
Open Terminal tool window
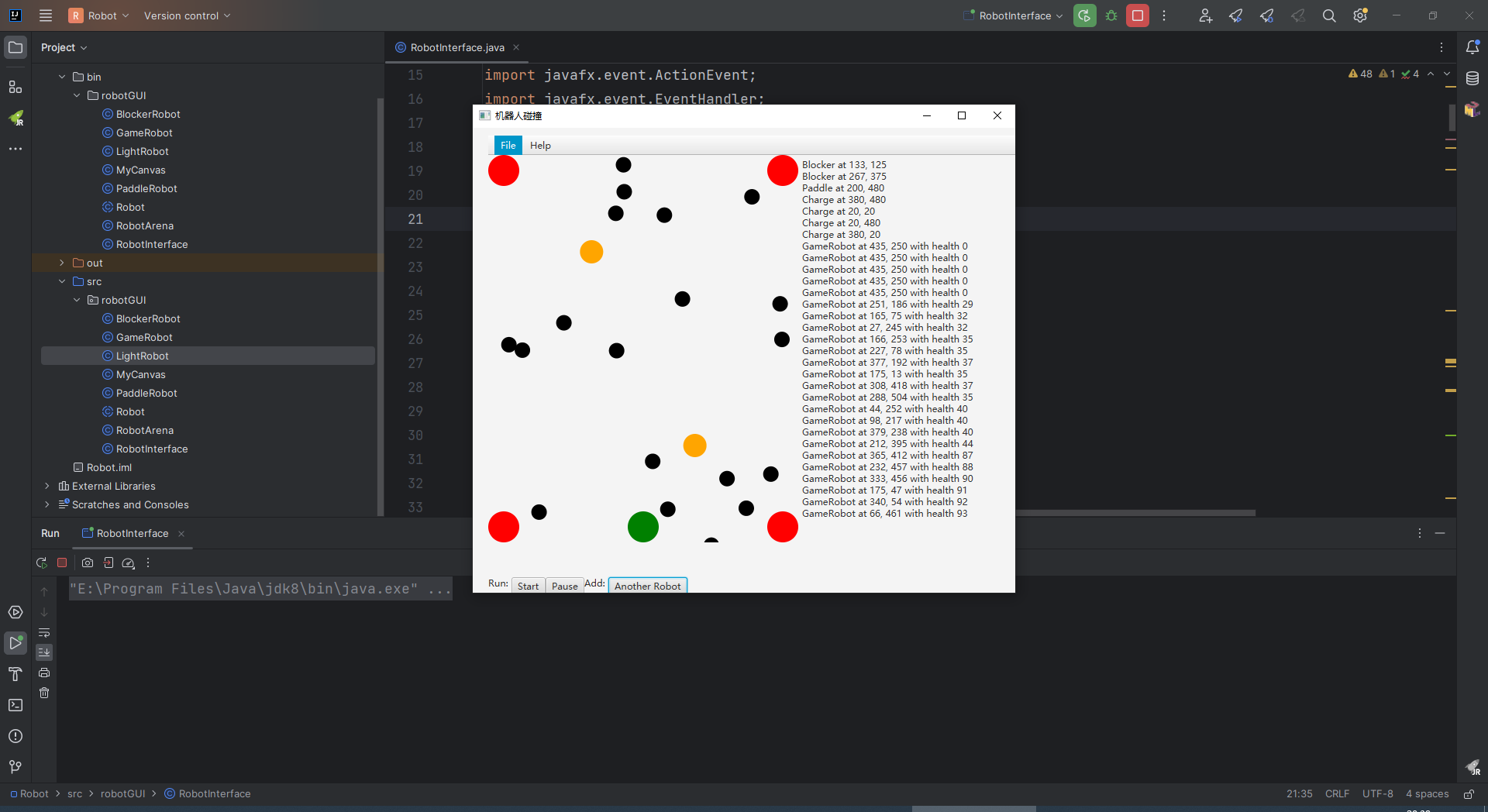15,705
